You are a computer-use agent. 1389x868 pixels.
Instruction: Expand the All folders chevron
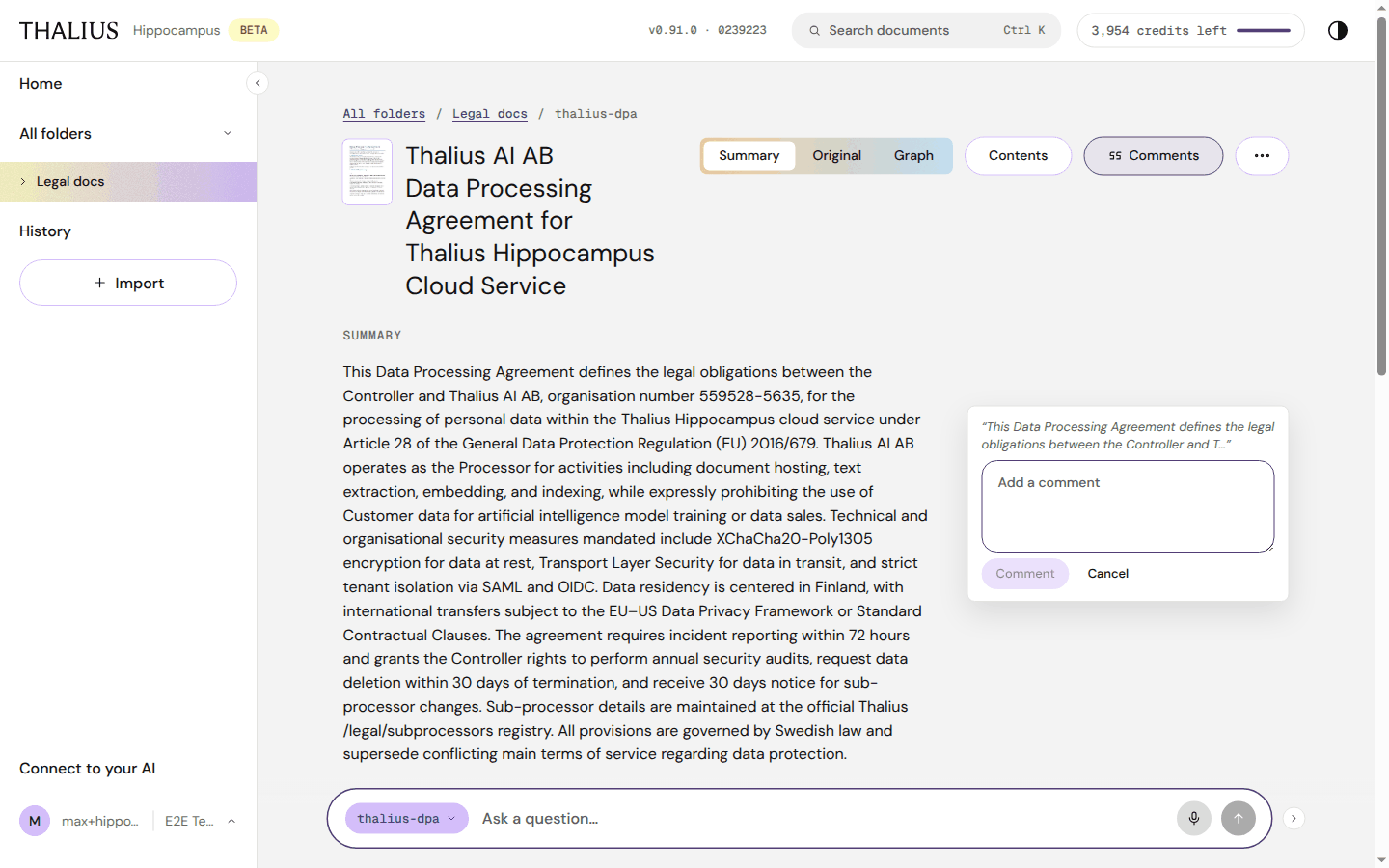coord(228,133)
